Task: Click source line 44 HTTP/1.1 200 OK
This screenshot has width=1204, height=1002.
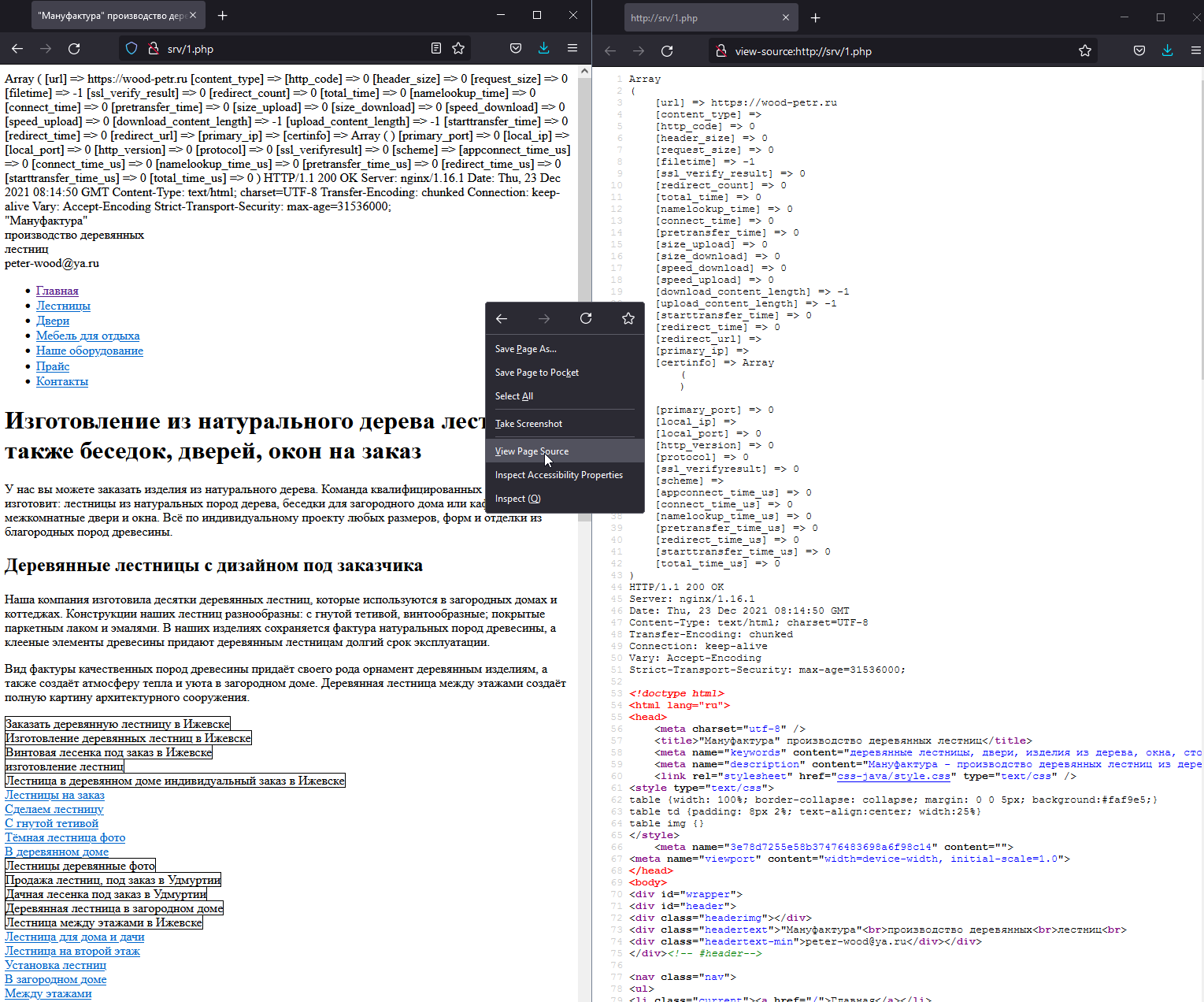Action: [x=676, y=587]
